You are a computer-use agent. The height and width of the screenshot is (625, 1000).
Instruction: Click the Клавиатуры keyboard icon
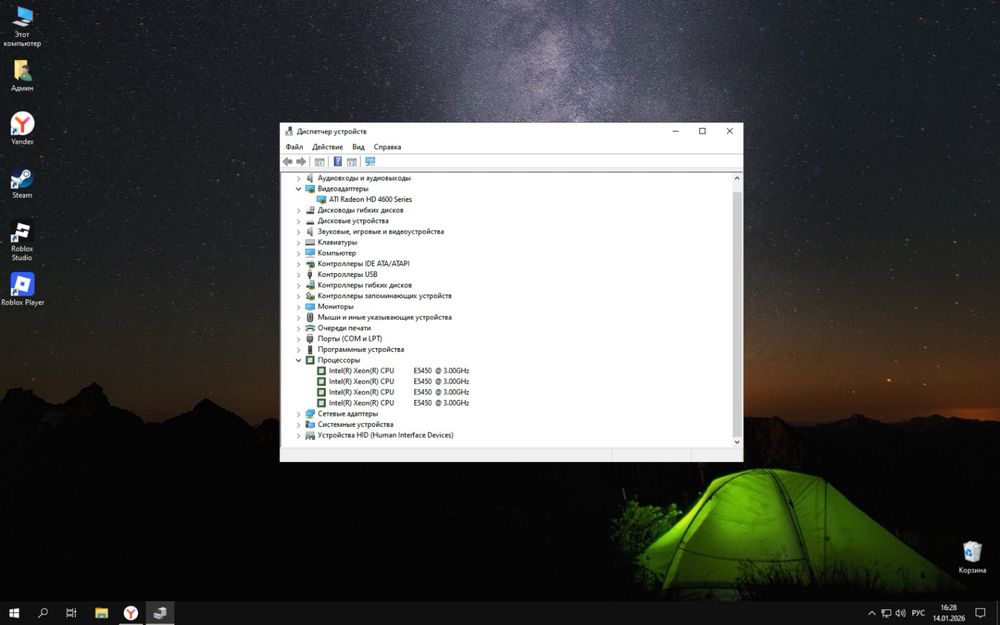pyautogui.click(x=310, y=242)
